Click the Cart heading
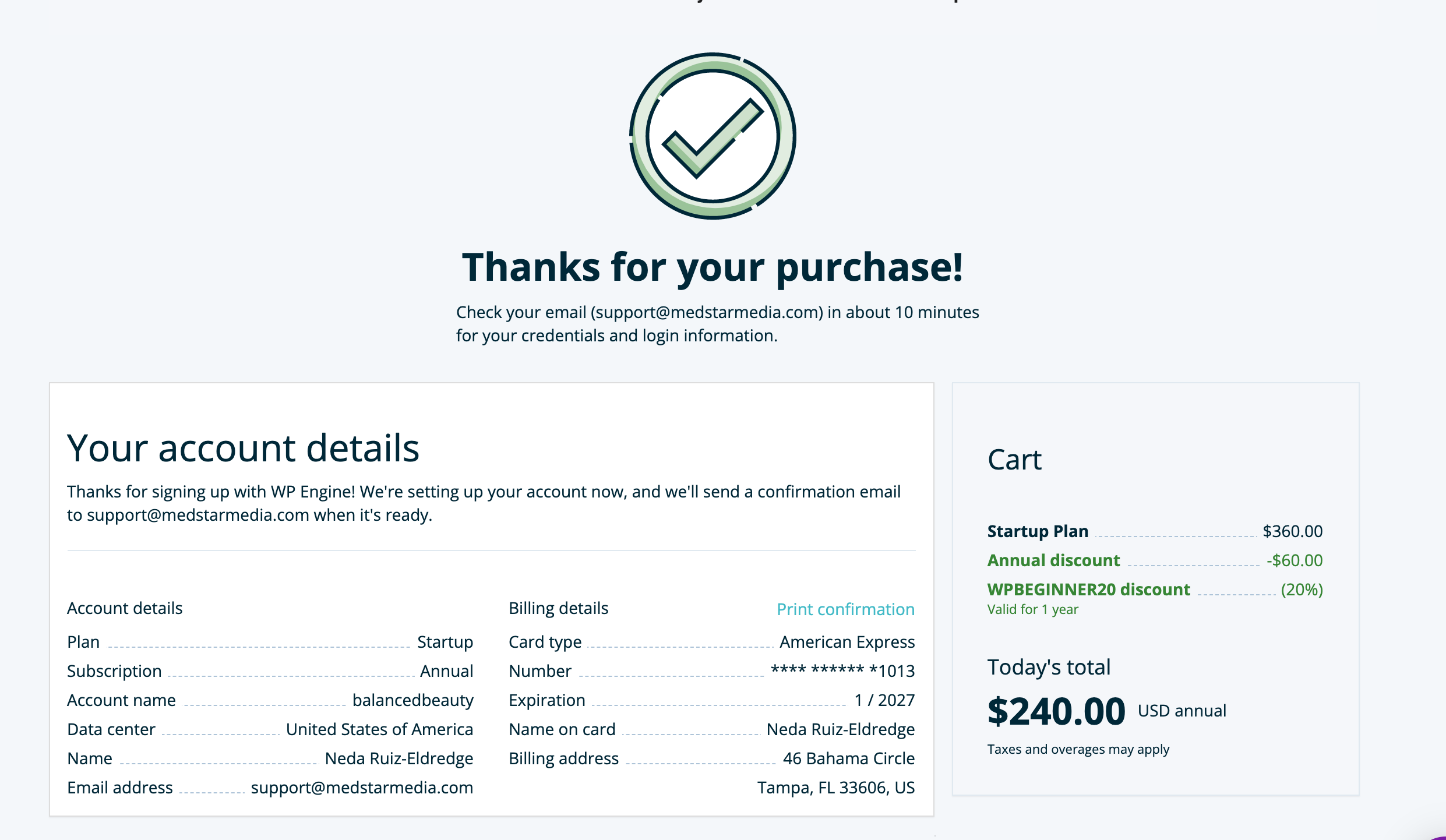The image size is (1446, 840). tap(1014, 460)
